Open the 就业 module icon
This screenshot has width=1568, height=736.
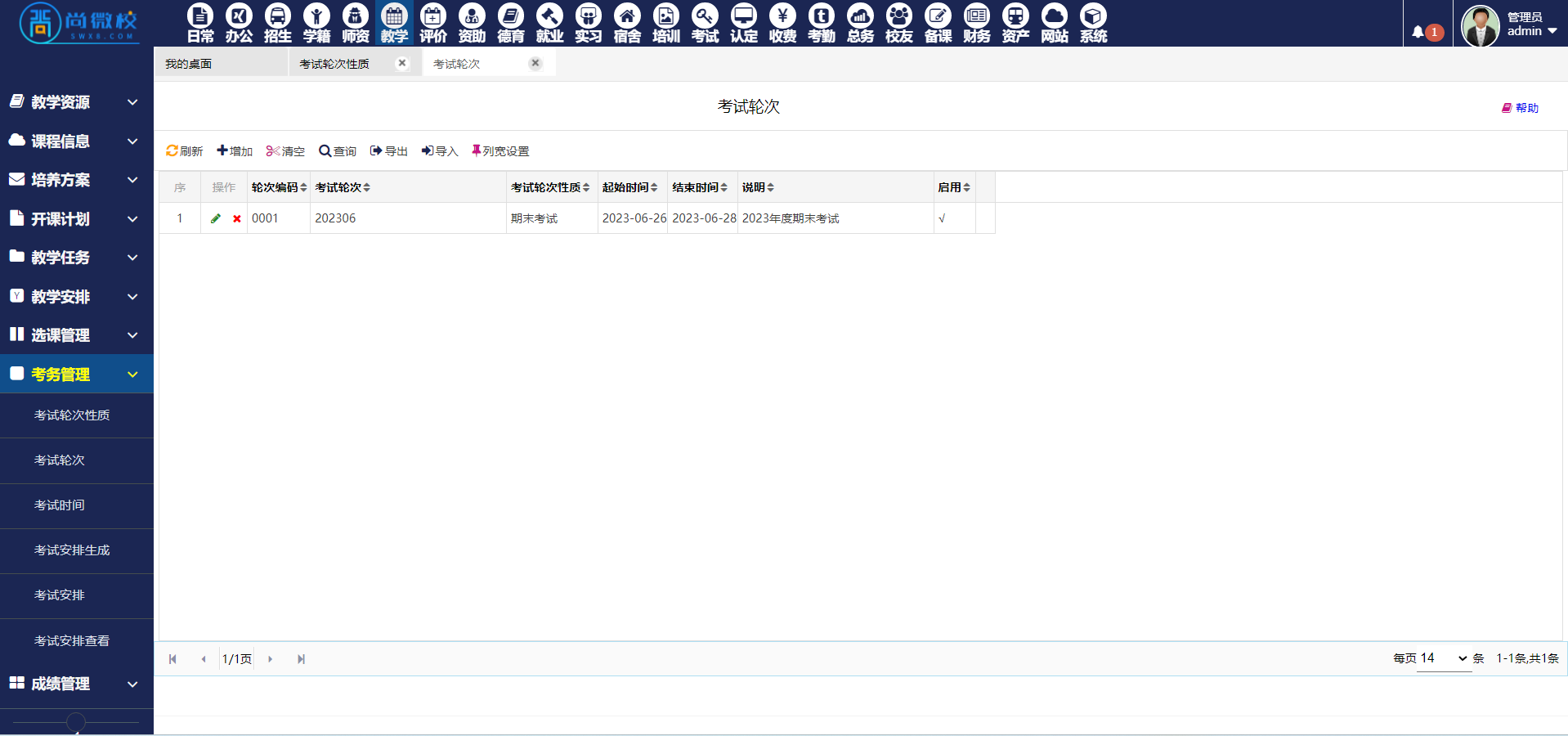[549, 23]
